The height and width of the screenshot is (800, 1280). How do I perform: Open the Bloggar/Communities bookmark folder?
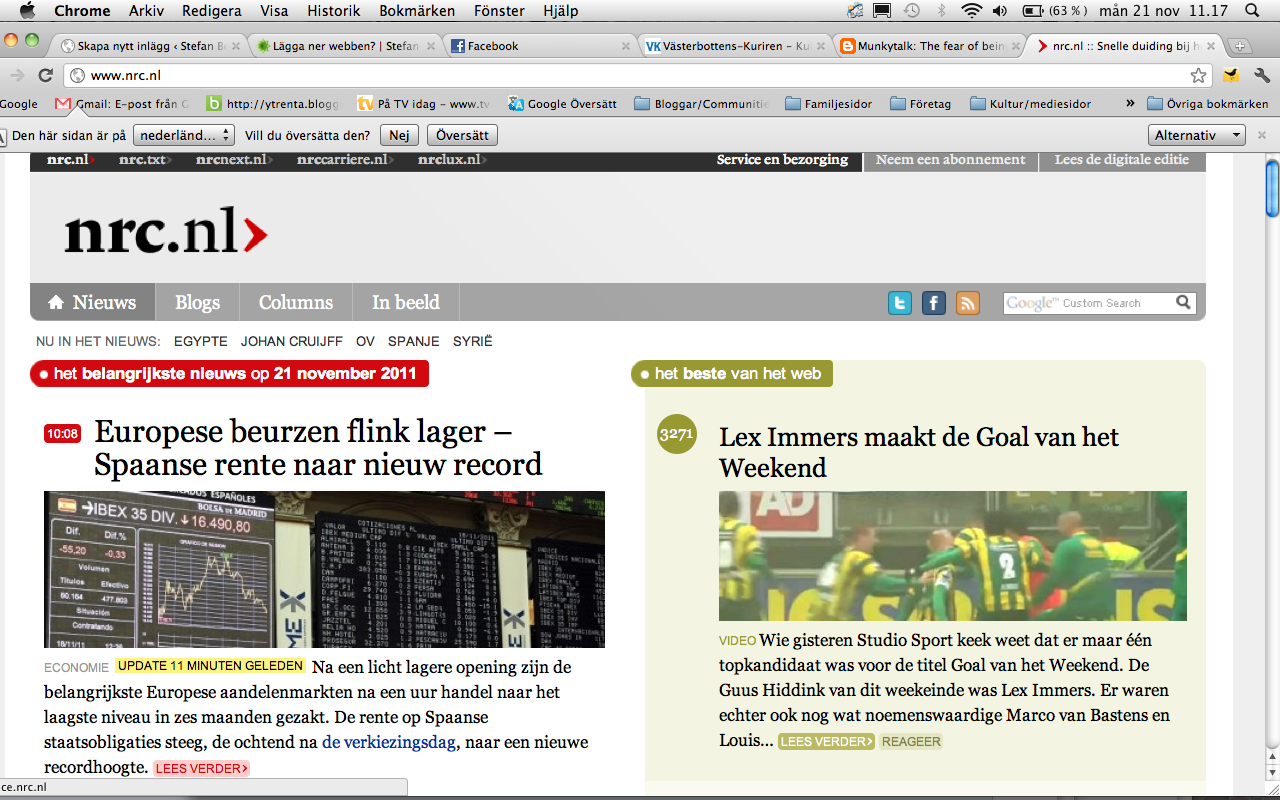tap(701, 104)
